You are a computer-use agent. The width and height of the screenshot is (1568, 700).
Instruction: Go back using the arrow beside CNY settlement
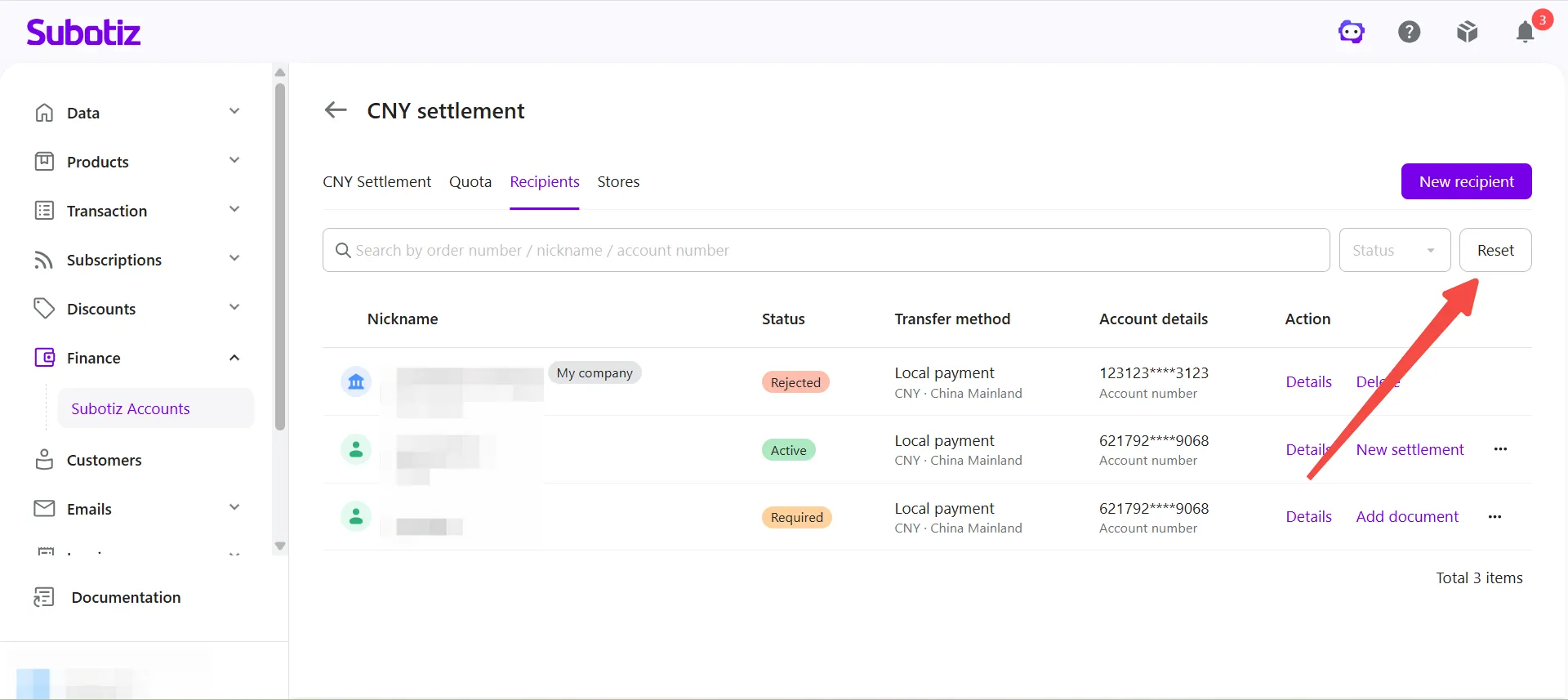336,110
